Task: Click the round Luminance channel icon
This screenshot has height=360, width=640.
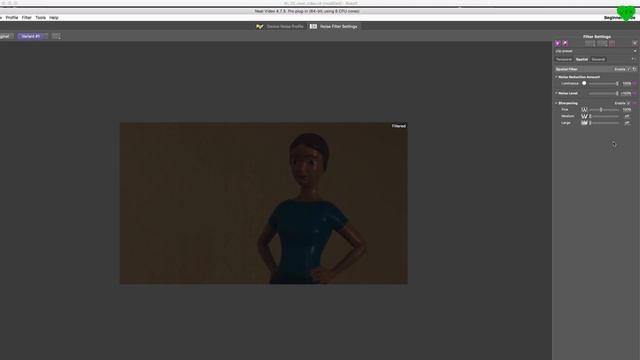Action: point(584,83)
